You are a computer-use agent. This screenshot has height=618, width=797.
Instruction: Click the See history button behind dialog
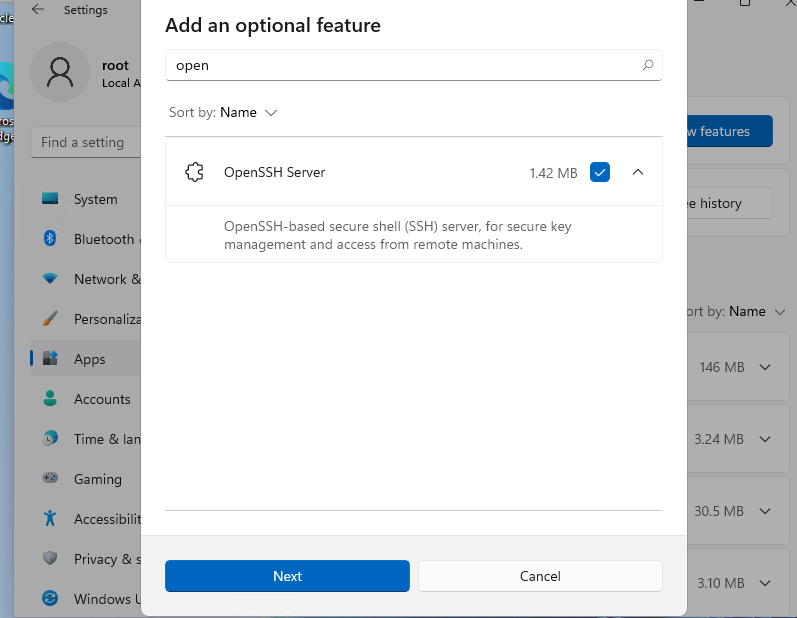pos(729,203)
